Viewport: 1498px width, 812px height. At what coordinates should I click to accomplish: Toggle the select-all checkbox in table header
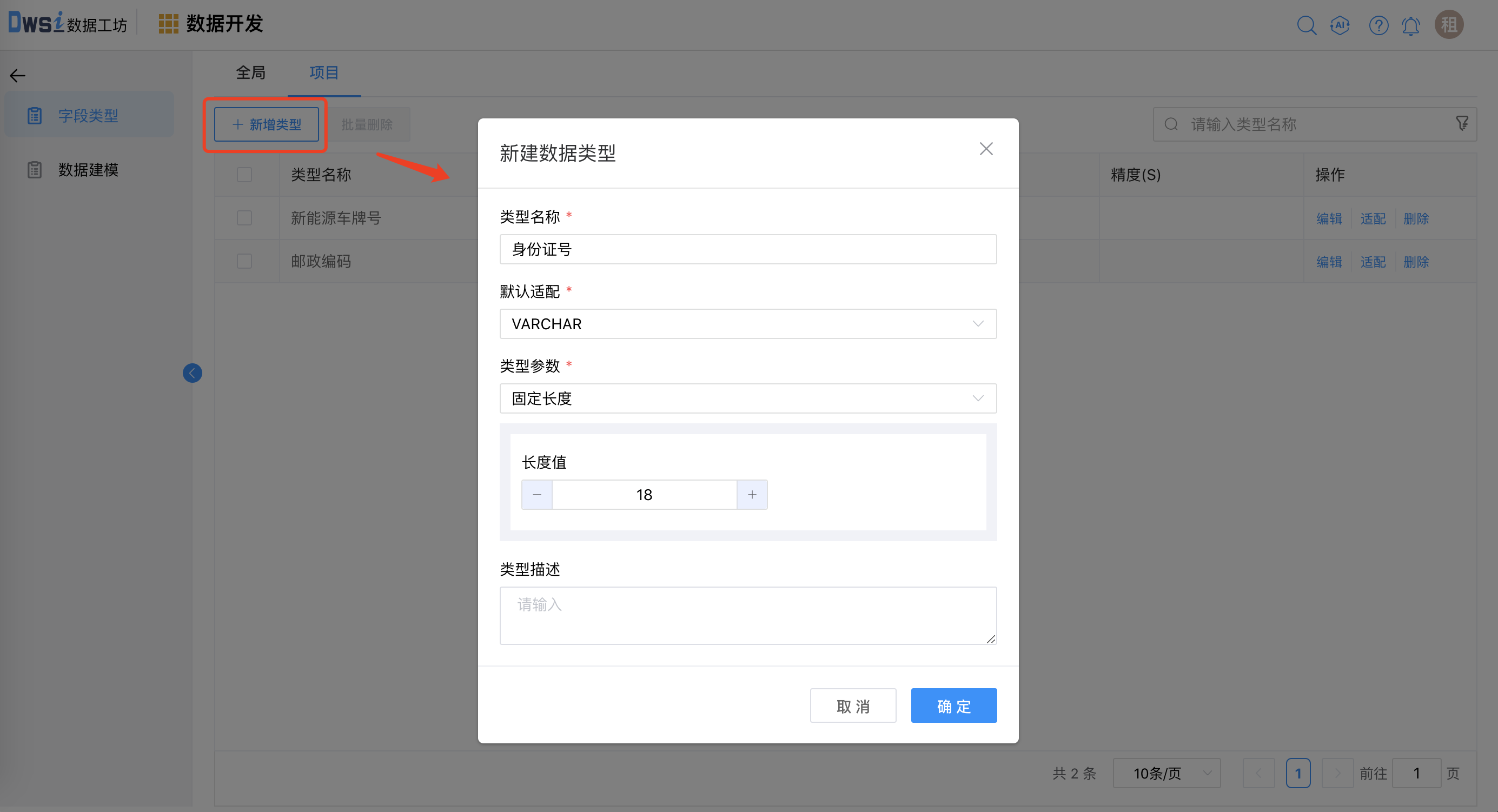point(244,175)
